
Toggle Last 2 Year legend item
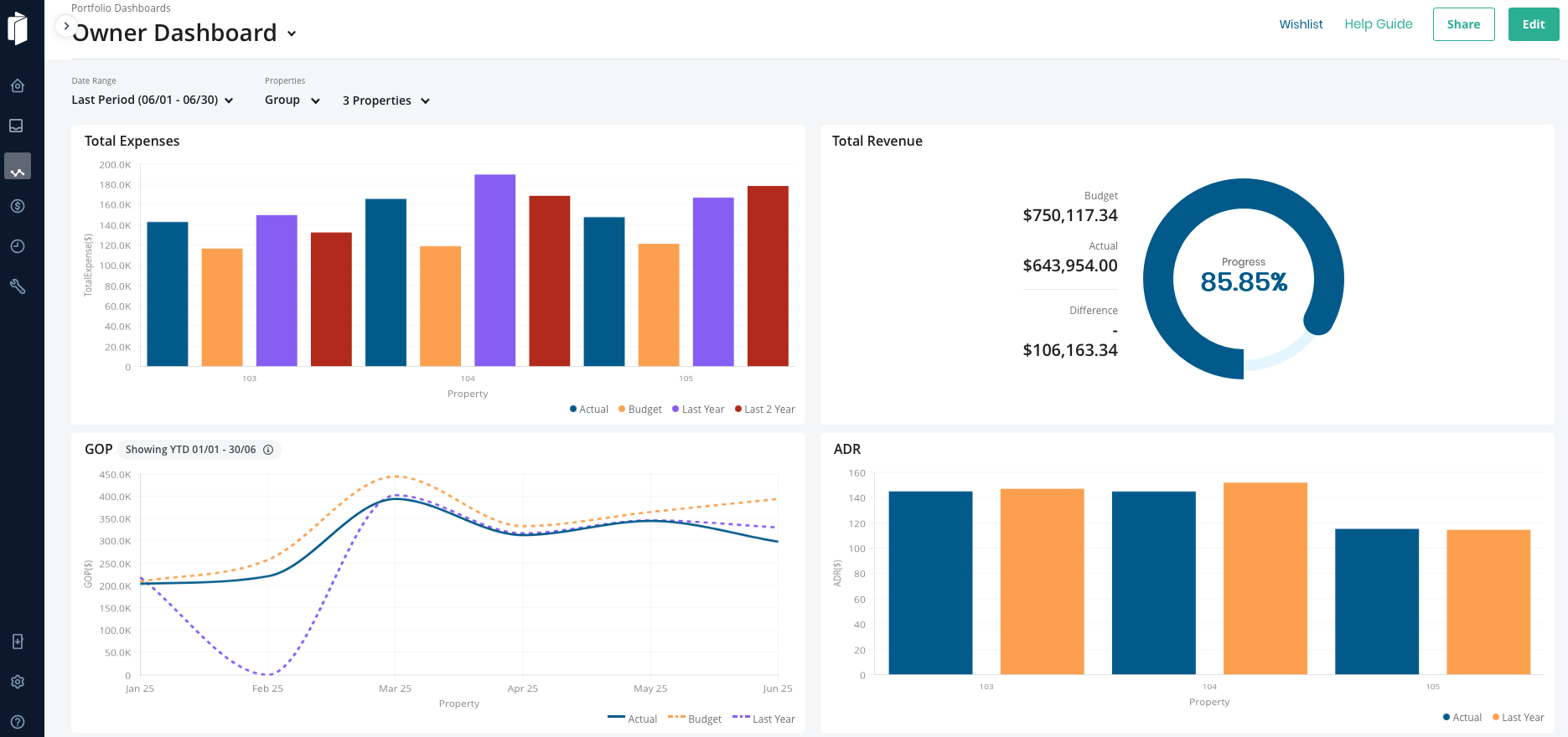point(764,410)
